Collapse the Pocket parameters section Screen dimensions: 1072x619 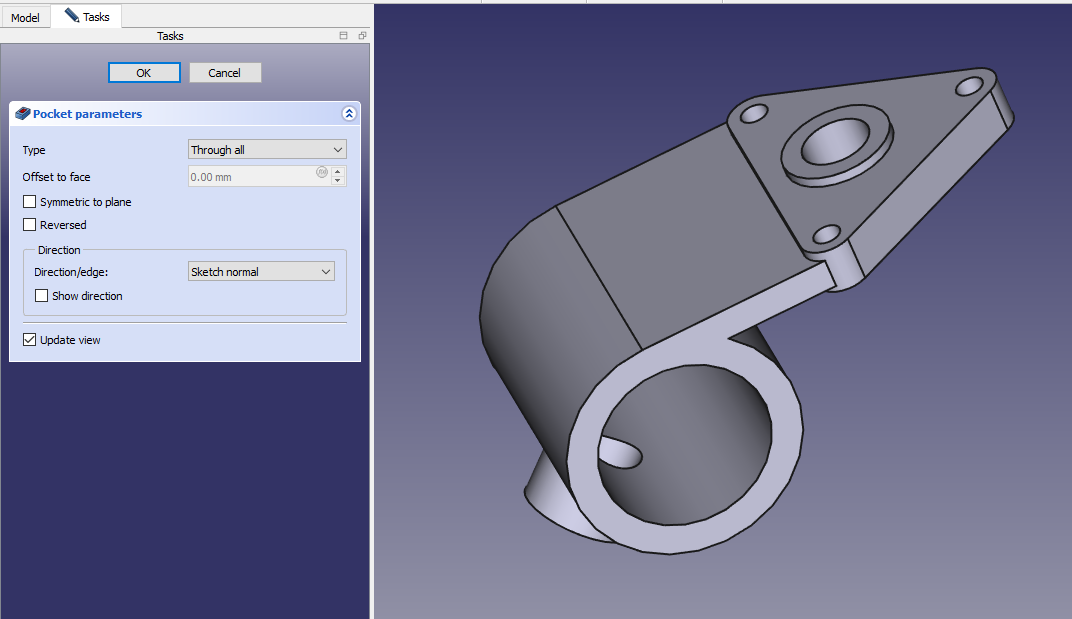coord(348,114)
